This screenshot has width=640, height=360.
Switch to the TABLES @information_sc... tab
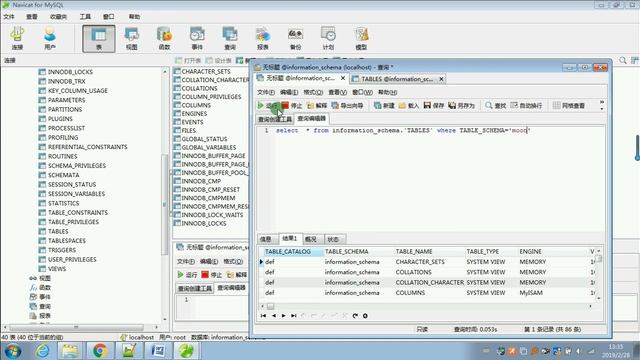click(x=397, y=79)
